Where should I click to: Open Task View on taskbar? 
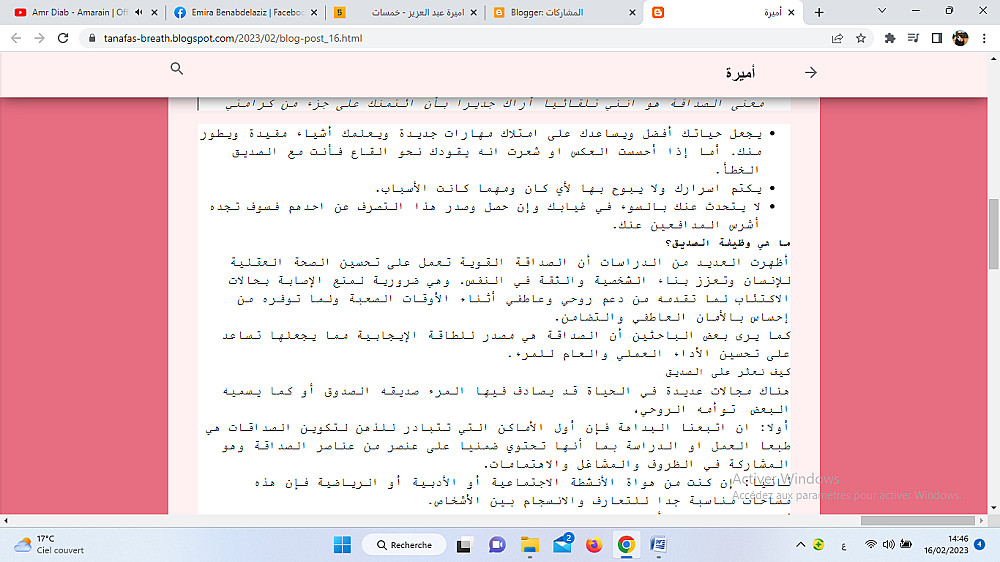click(464, 545)
